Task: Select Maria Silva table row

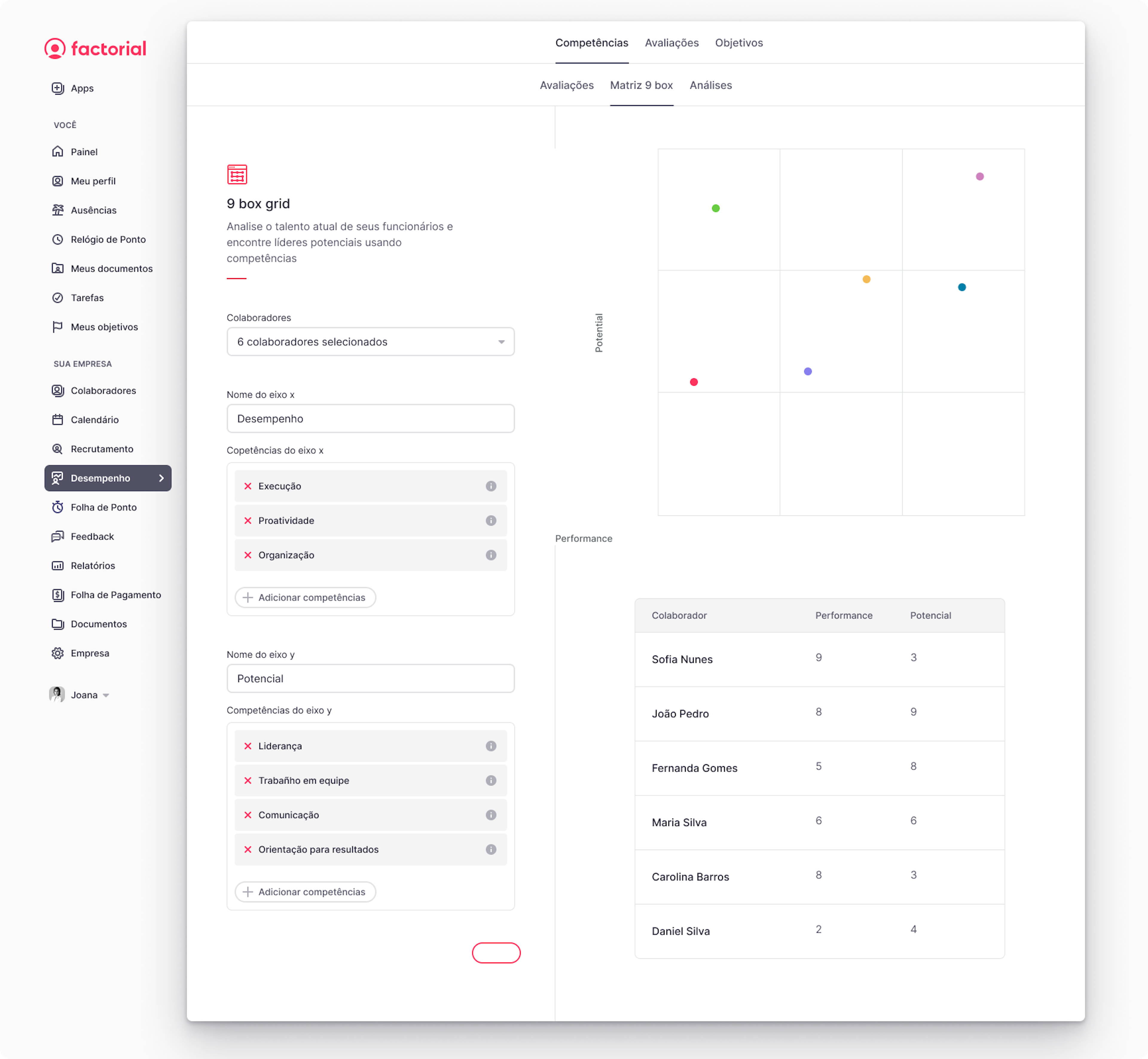Action: point(820,823)
